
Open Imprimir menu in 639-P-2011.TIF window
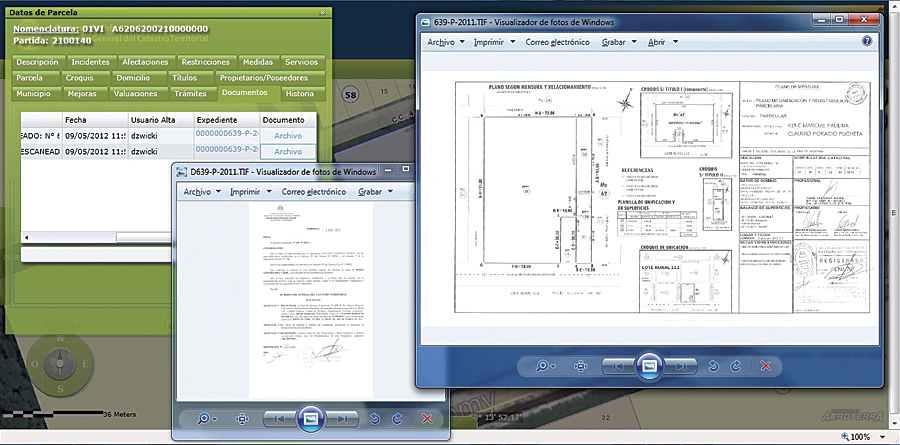(x=494, y=42)
